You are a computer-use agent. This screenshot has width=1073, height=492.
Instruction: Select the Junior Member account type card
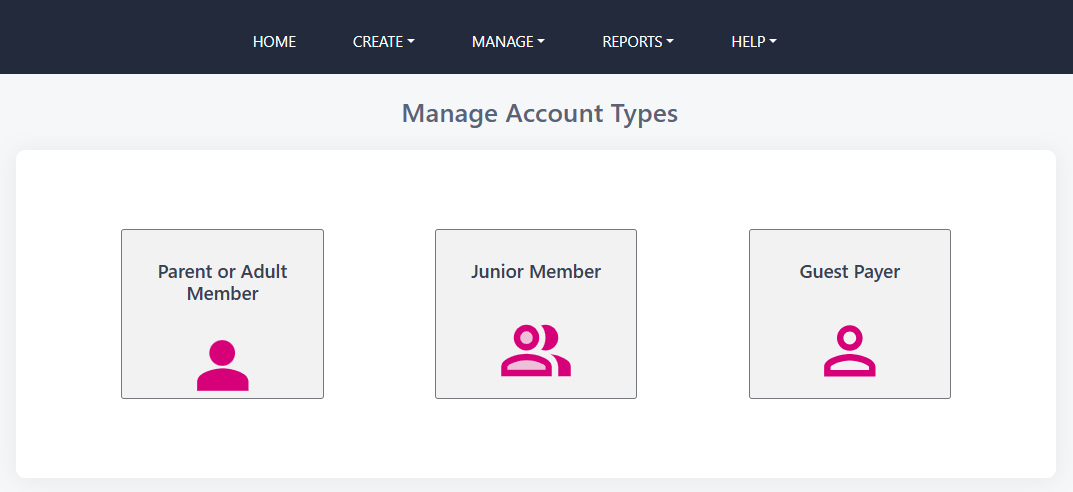pos(536,314)
